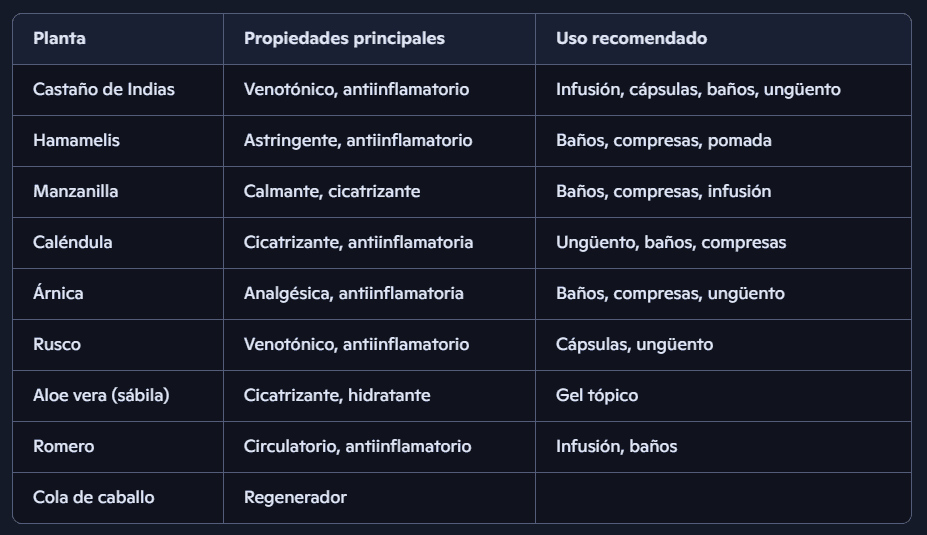Select the Gel tópico usage cell
This screenshot has height=535, width=927.
[597, 395]
